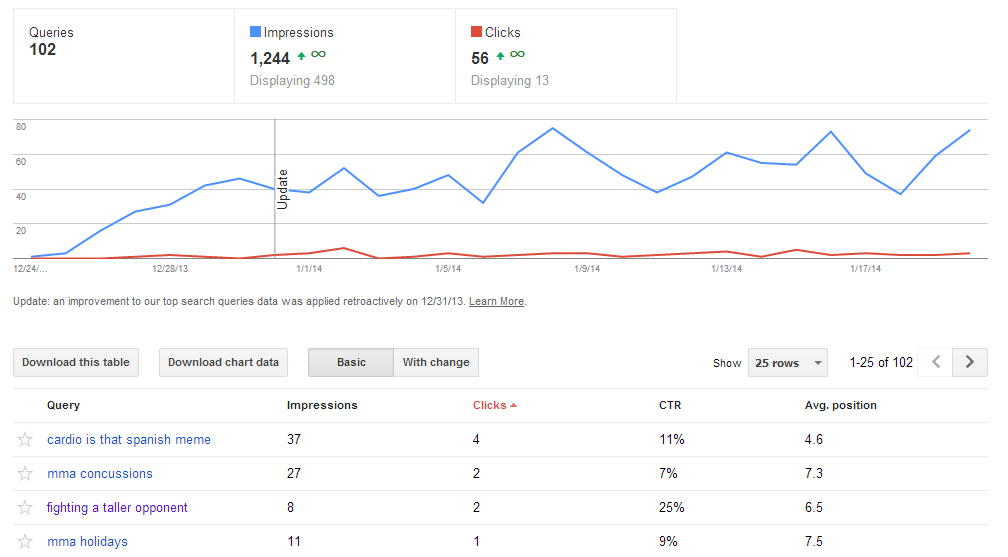Switch to With change view

click(x=436, y=362)
